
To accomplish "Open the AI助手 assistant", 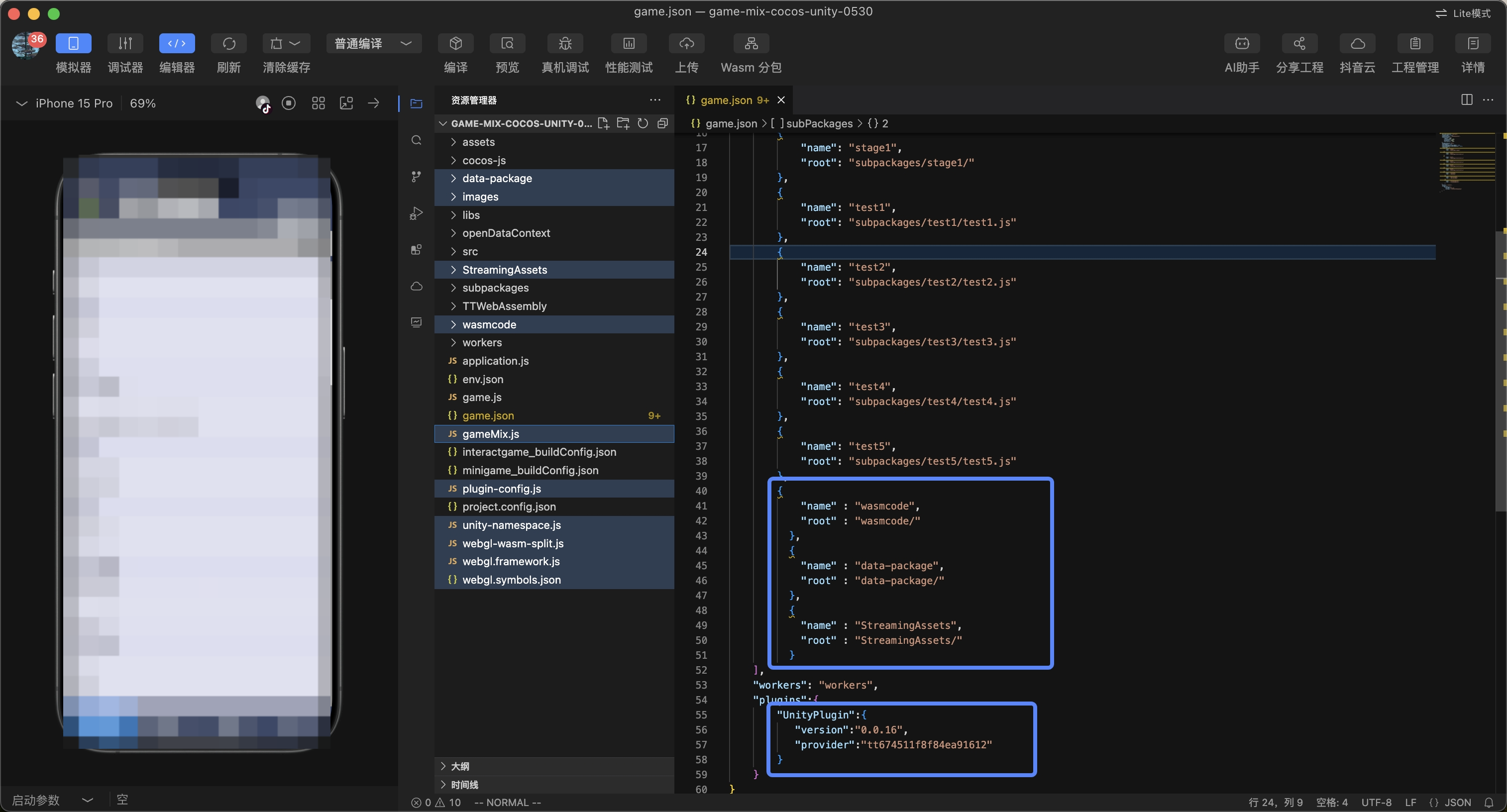I will coord(1241,43).
